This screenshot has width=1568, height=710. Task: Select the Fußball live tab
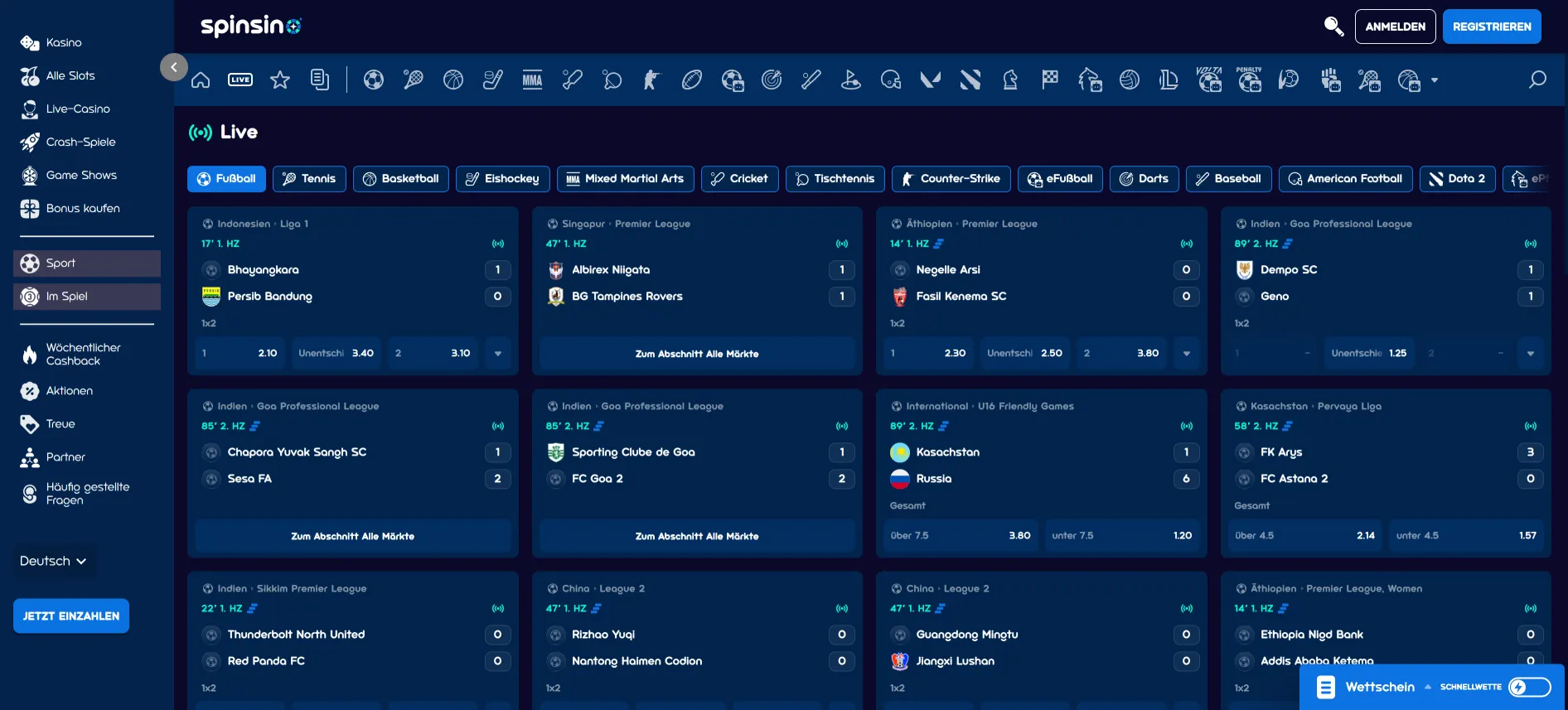pyautogui.click(x=226, y=179)
